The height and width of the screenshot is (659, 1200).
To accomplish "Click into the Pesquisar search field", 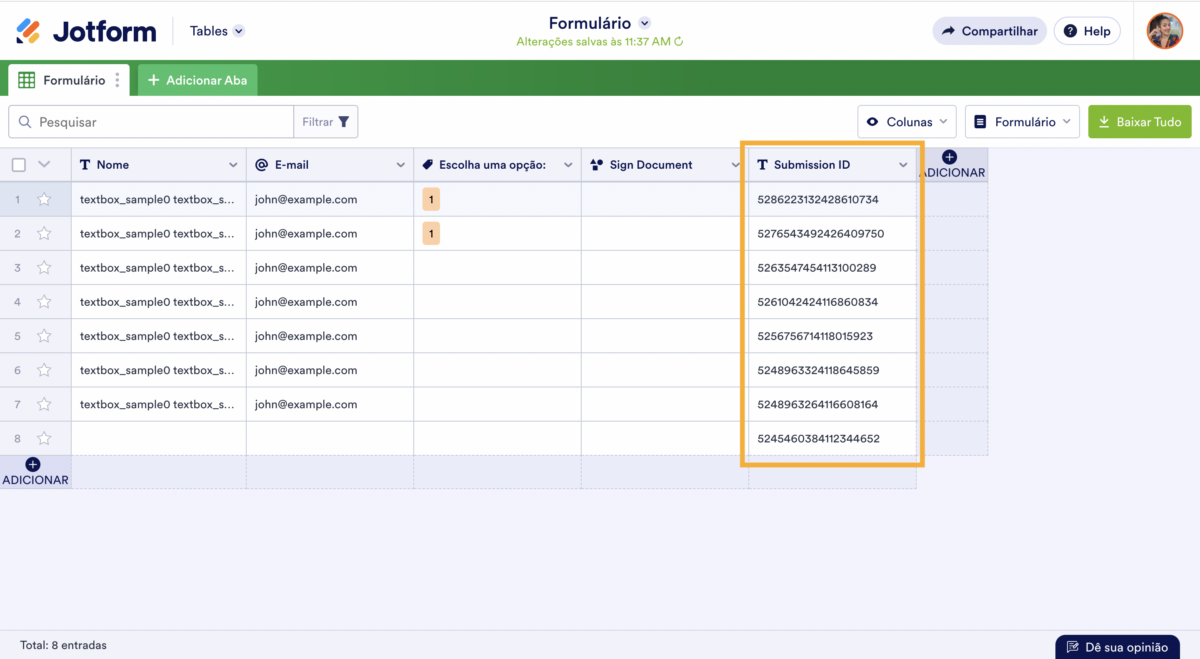I will (151, 122).
